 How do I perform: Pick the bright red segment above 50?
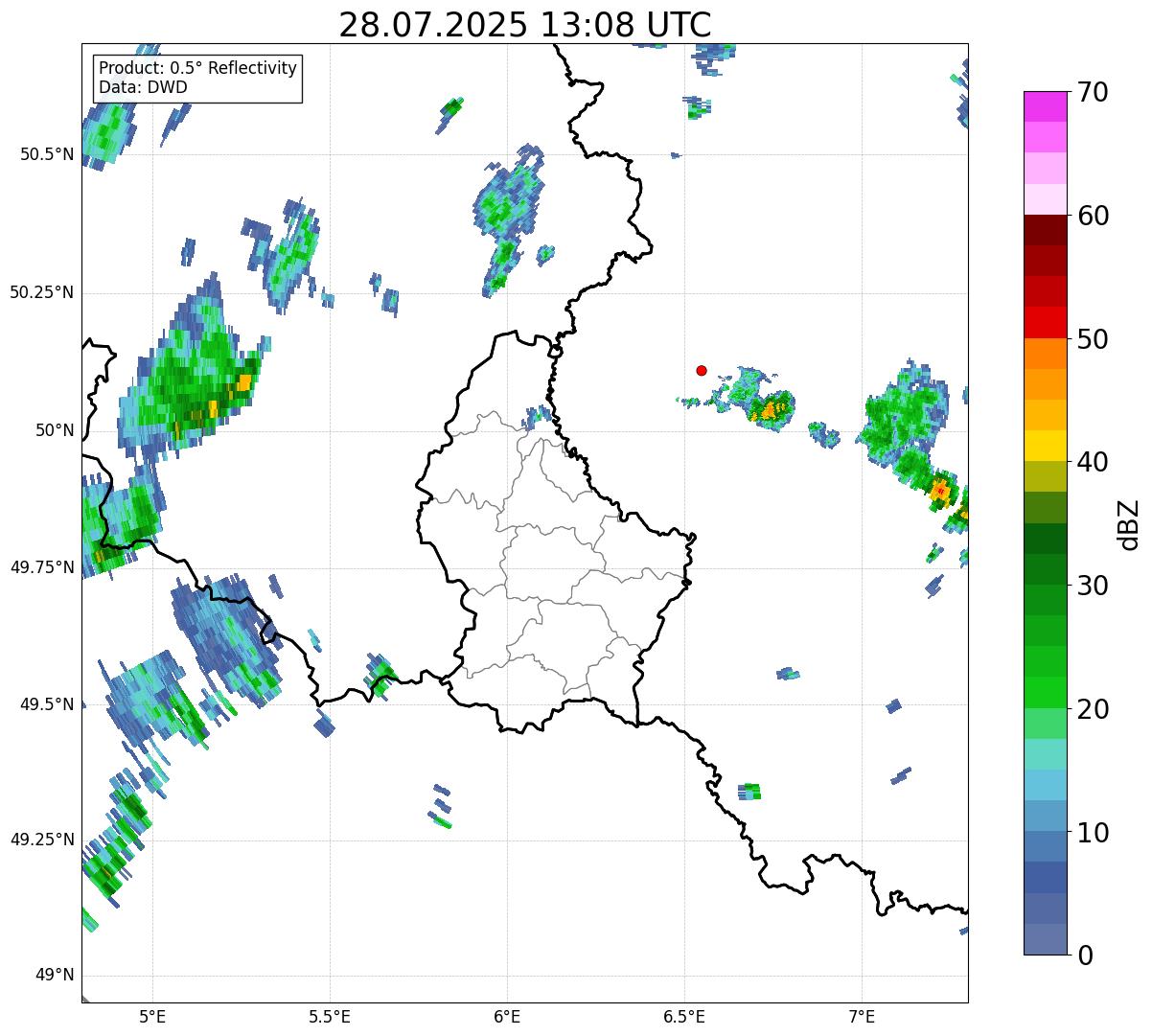pyautogui.click(x=1045, y=323)
